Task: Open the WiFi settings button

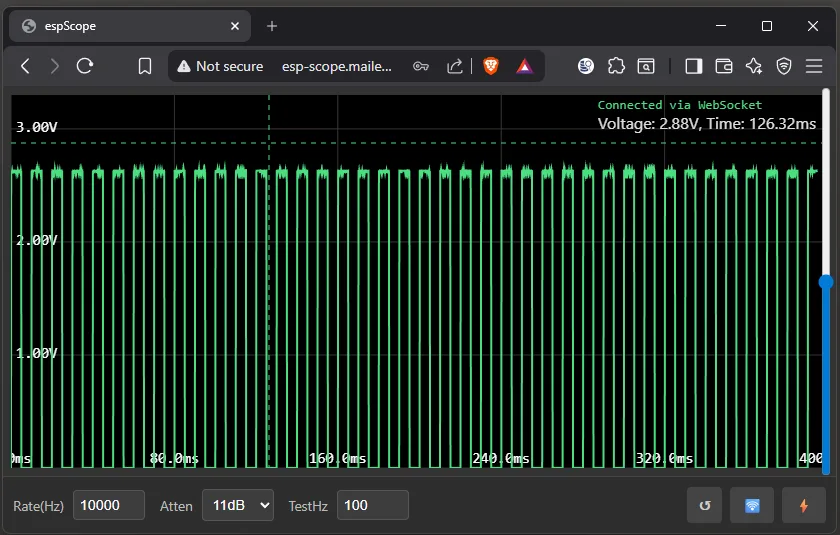Action: point(752,506)
